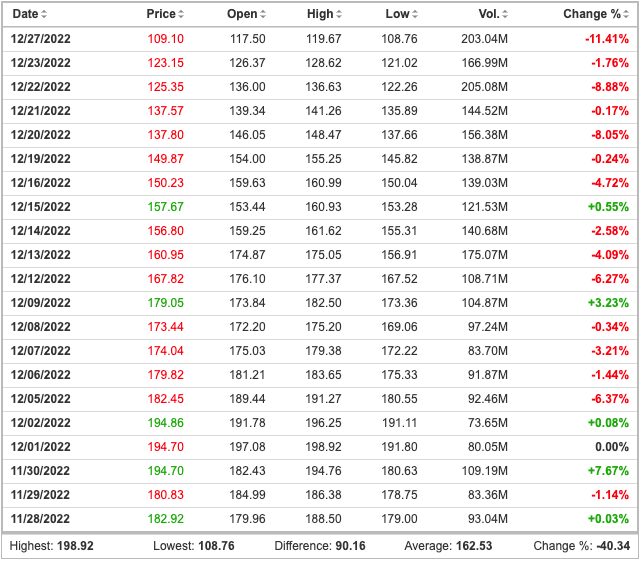Click the green price 157.67
The height and width of the screenshot is (561, 640).
click(x=166, y=207)
